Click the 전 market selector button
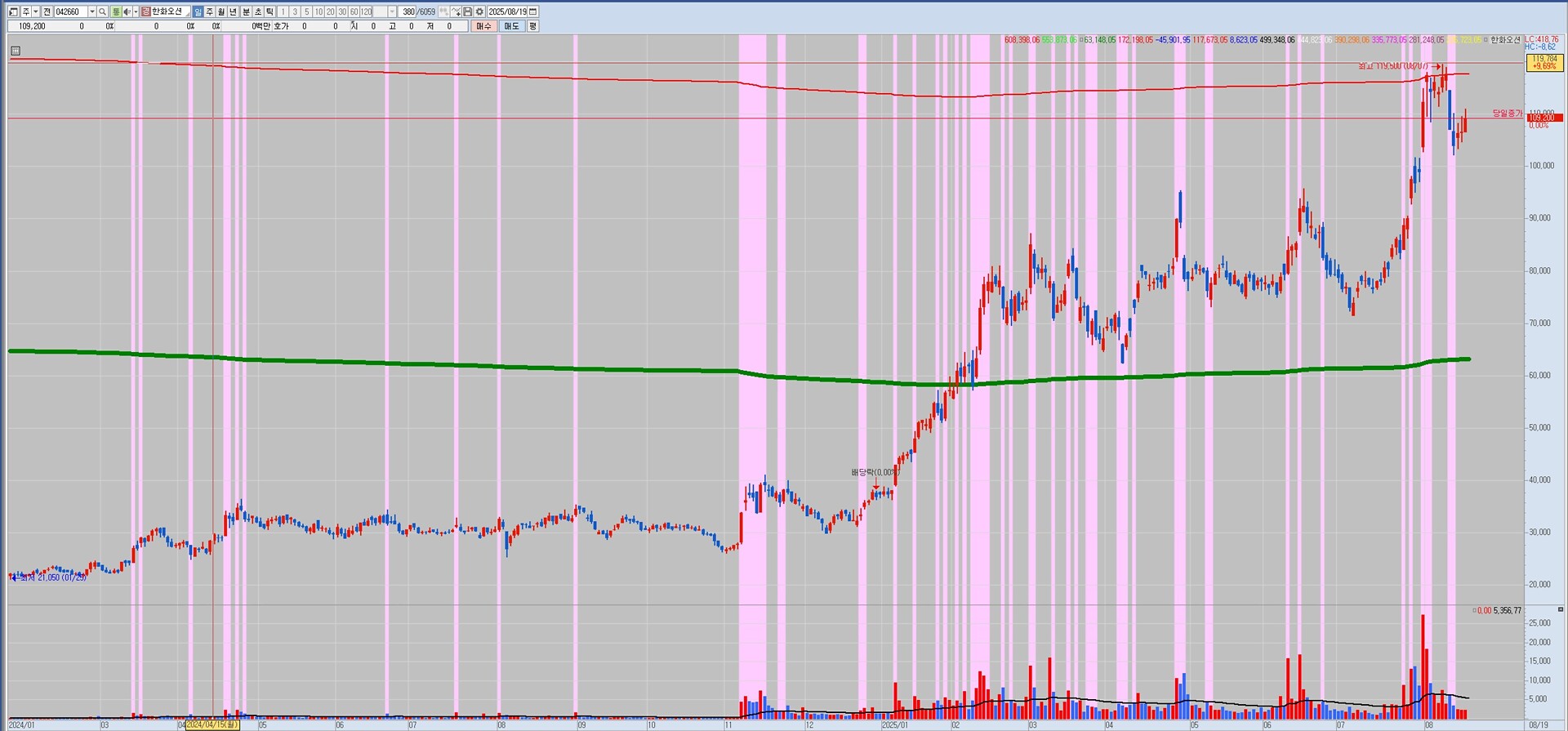 (47, 11)
